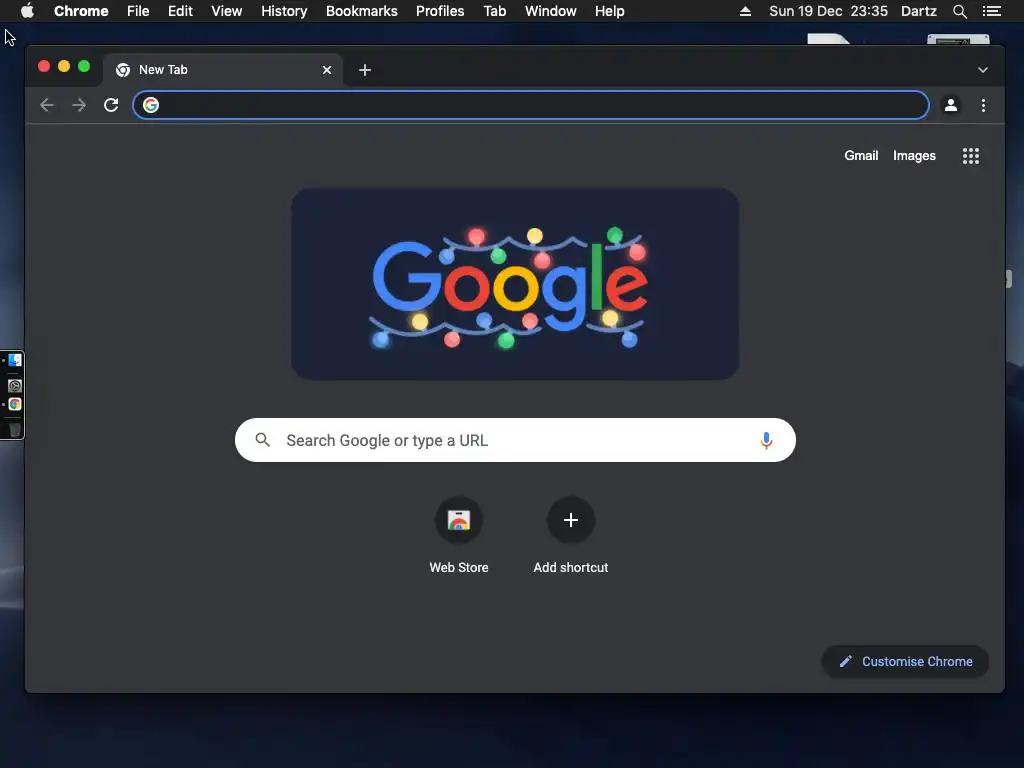This screenshot has width=1024, height=768.
Task: Open the Images link
Action: [x=914, y=155]
